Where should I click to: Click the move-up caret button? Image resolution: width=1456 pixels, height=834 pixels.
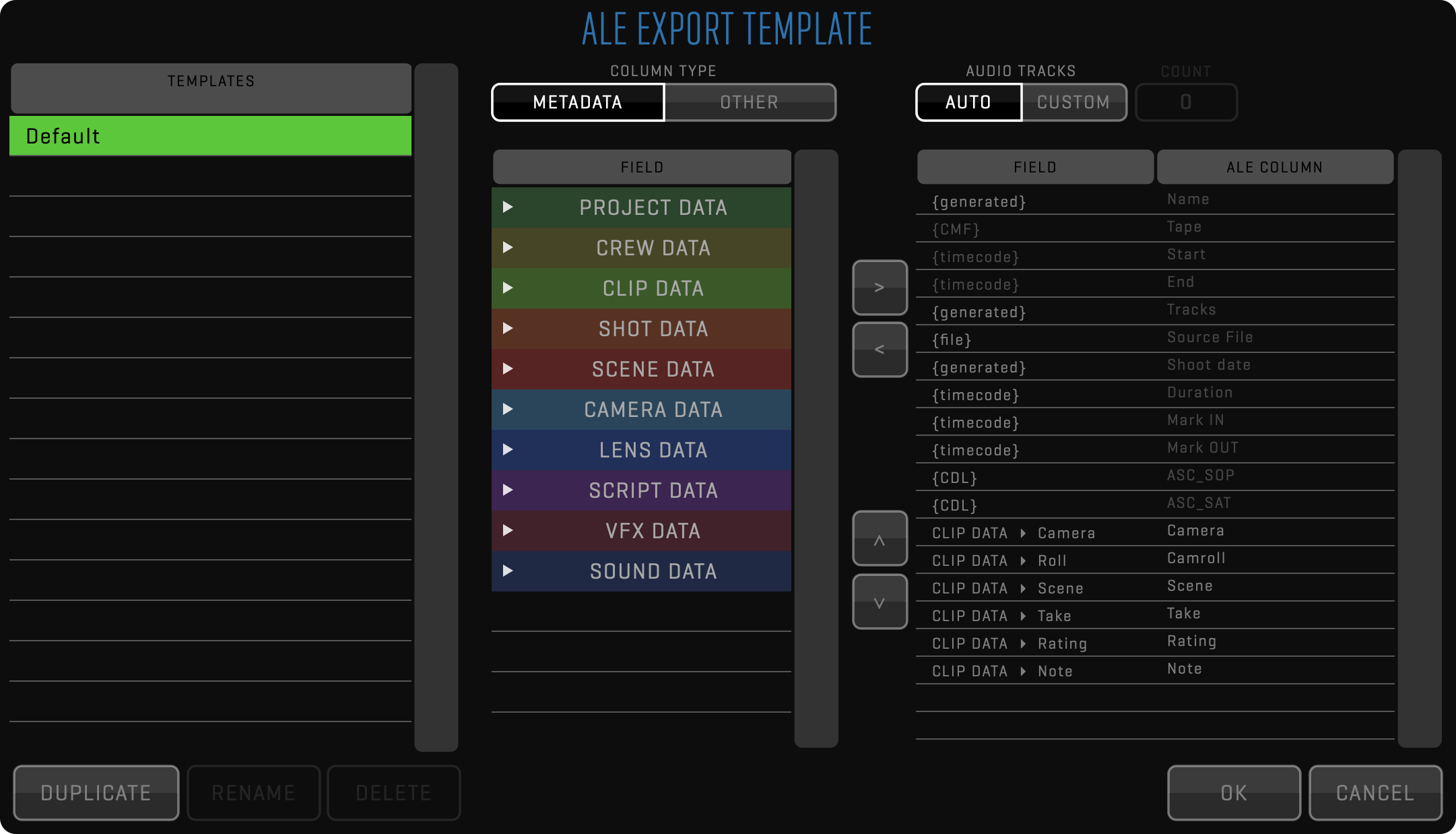pyautogui.click(x=880, y=539)
